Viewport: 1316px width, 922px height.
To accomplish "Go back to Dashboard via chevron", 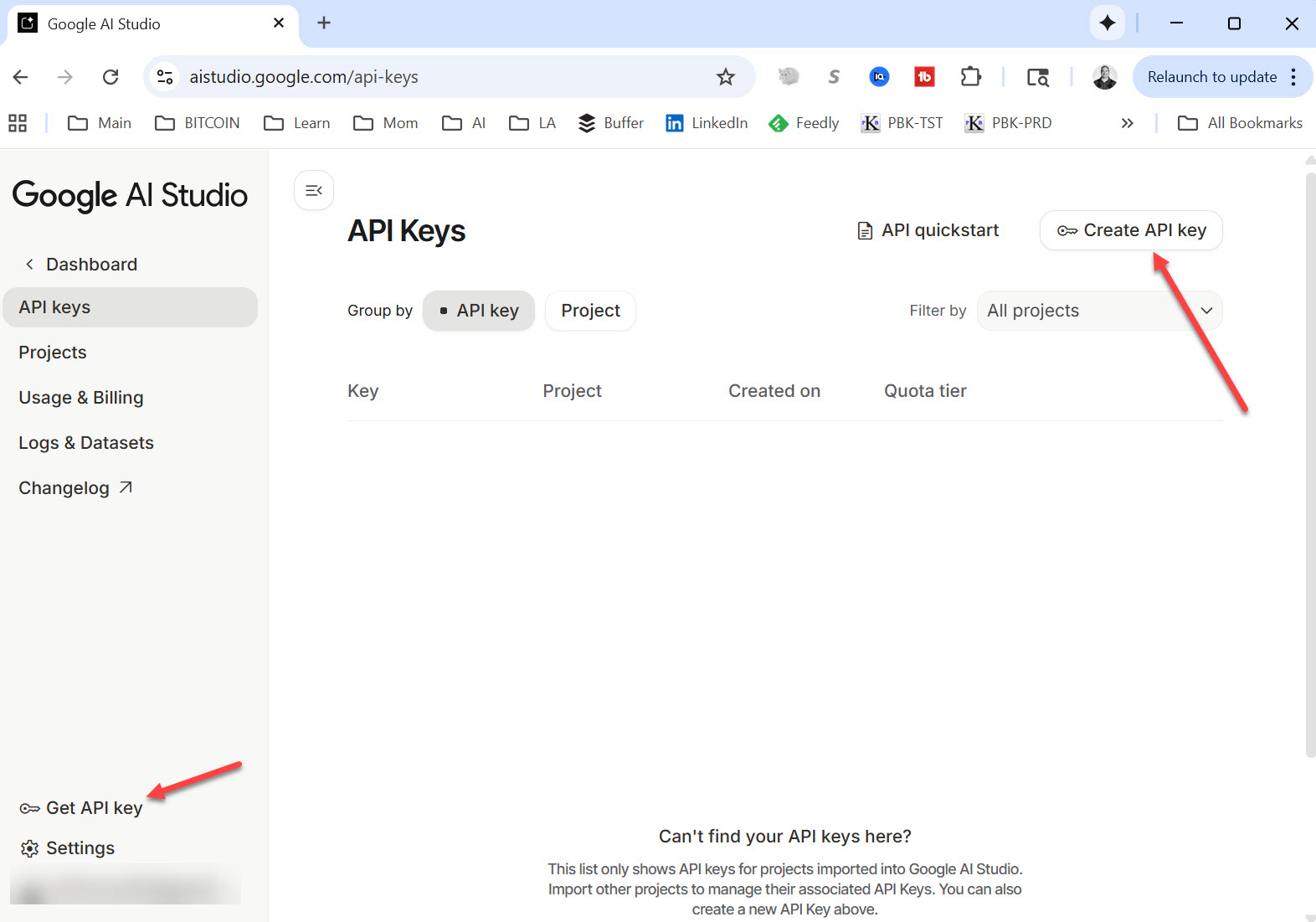I will [x=30, y=265].
